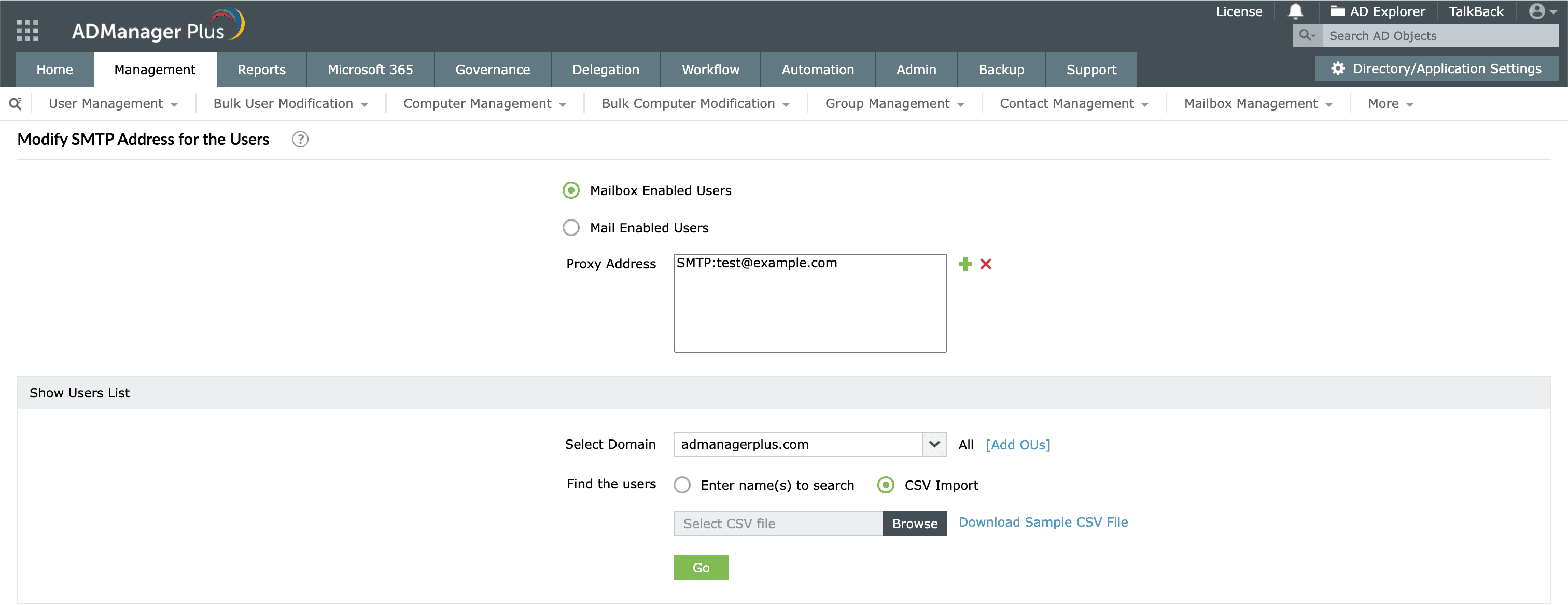Image resolution: width=1568 pixels, height=605 pixels.
Task: Open help for Modify SMTP Address
Action: 300,139
